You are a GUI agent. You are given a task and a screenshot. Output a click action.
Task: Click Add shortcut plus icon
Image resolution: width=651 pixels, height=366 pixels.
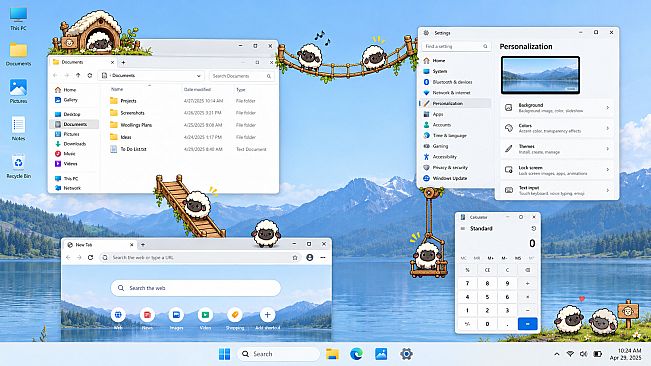[267, 315]
